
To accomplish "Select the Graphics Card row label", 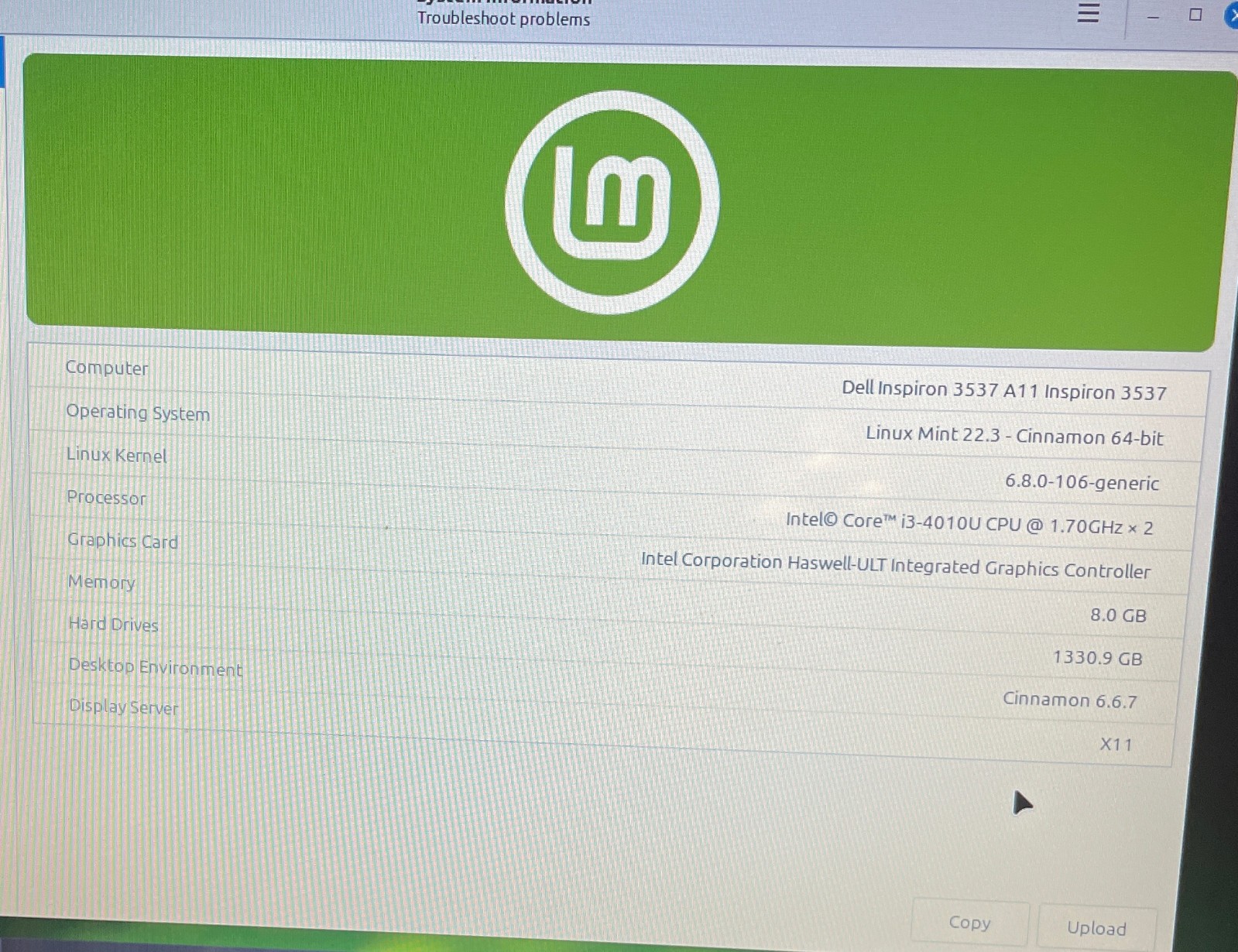I will tap(122, 540).
